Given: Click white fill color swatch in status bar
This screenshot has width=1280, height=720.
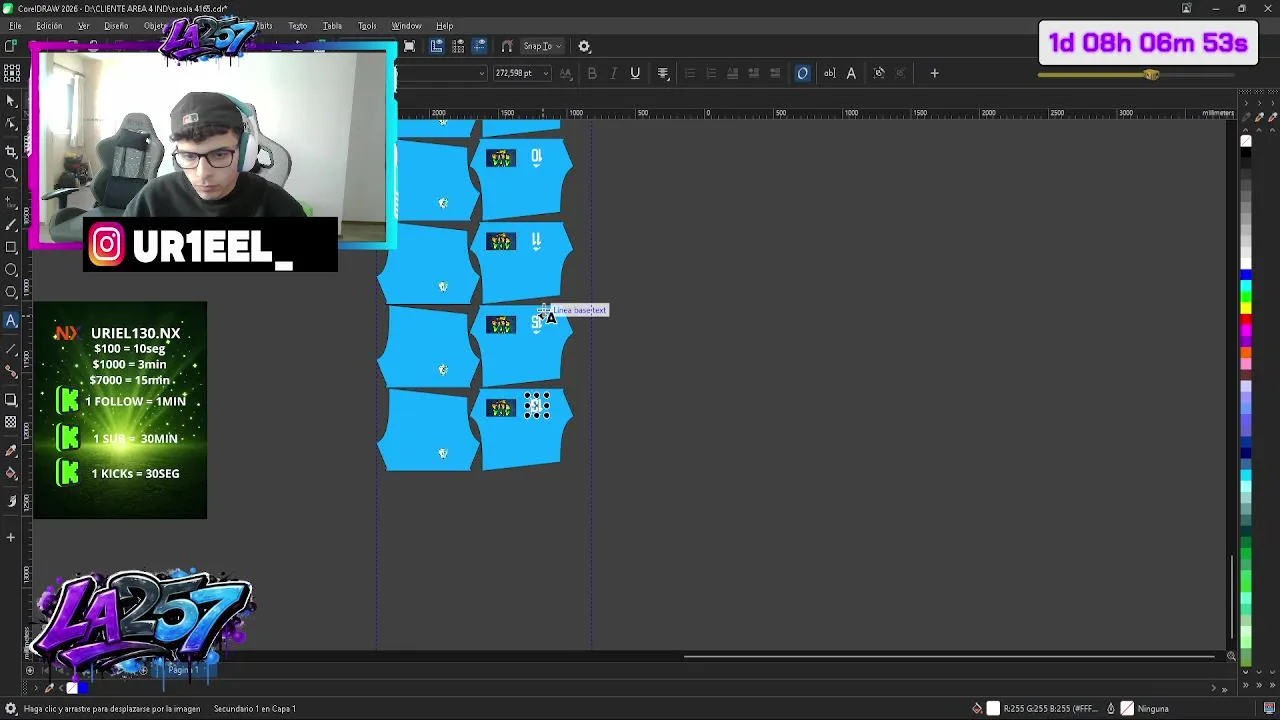Looking at the screenshot, I should [993, 709].
